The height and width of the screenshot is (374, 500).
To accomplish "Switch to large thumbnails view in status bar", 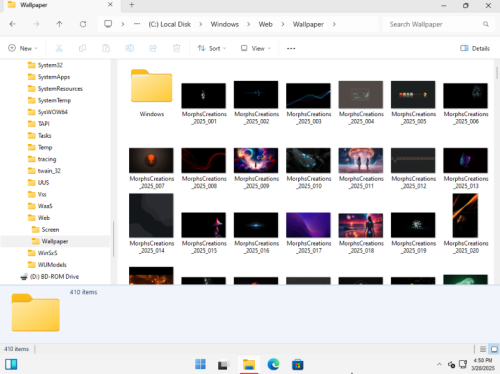I will [494, 349].
